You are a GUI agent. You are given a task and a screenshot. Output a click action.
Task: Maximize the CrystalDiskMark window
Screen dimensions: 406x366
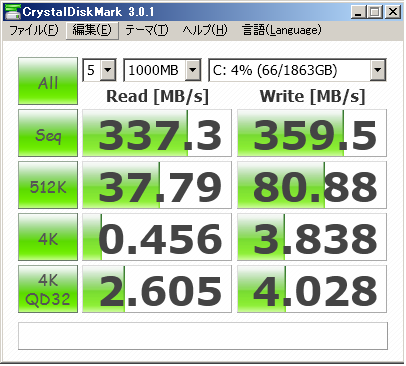pos(375,12)
